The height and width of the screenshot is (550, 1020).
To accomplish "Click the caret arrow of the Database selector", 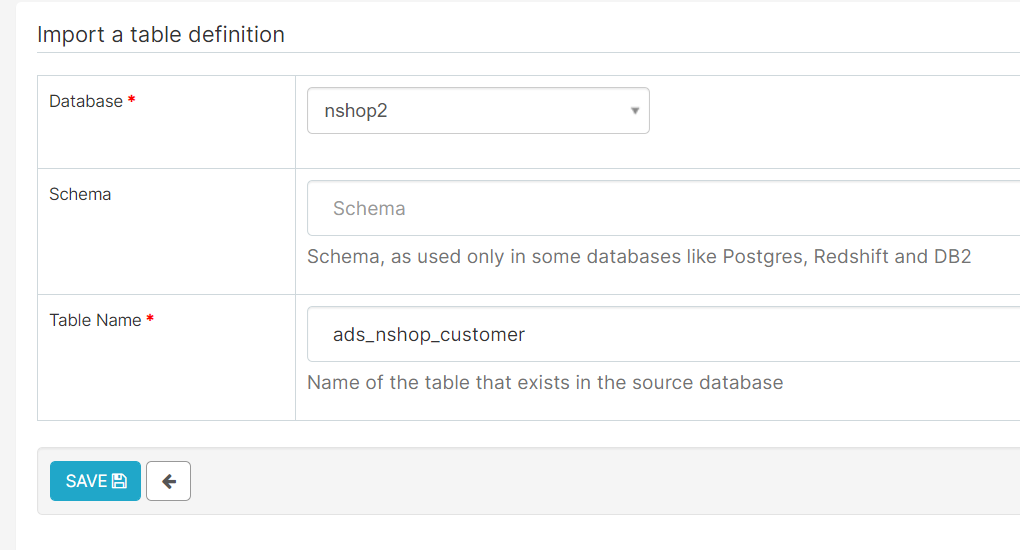I will tap(635, 111).
